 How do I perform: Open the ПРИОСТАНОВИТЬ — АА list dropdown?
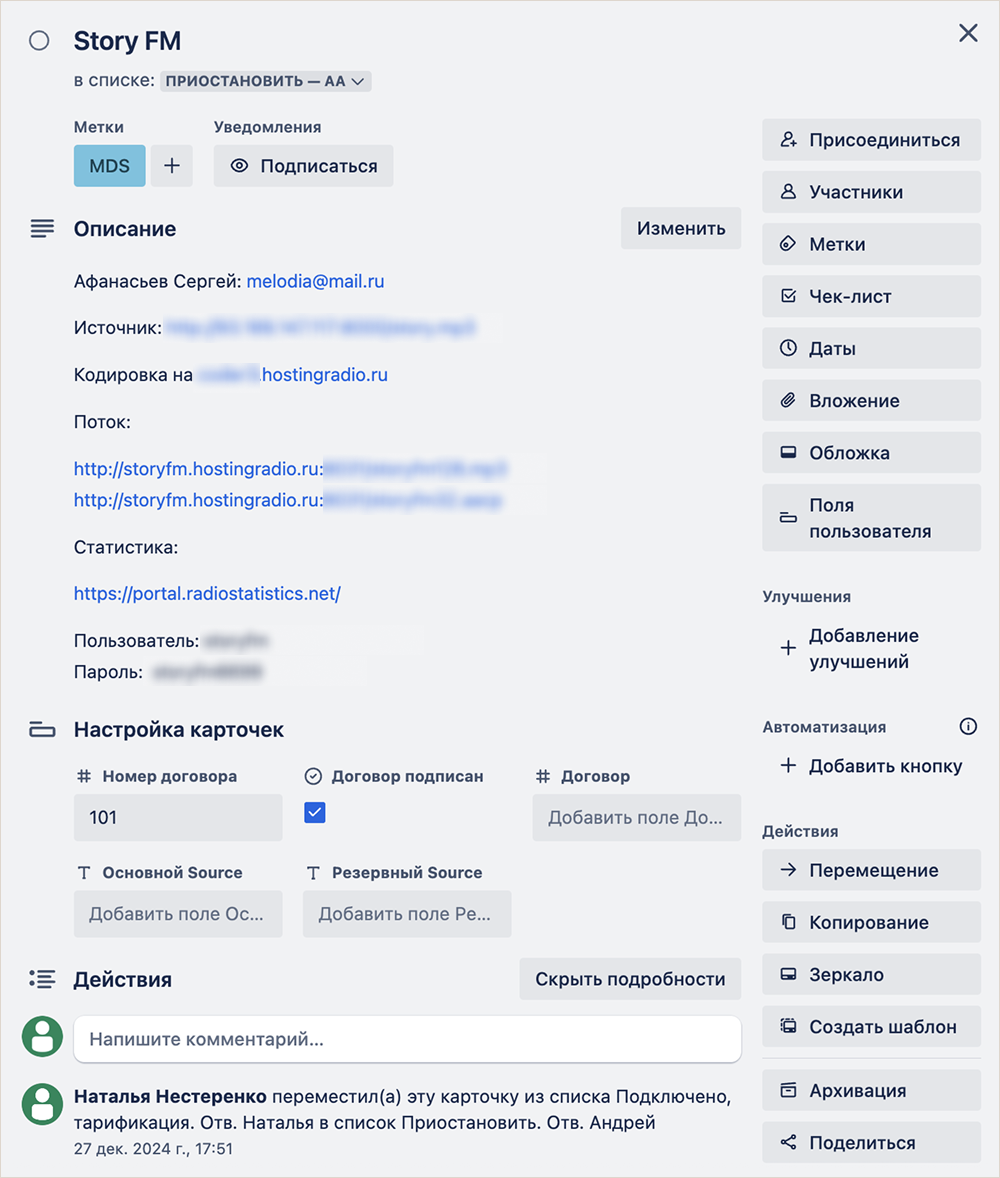(266, 81)
